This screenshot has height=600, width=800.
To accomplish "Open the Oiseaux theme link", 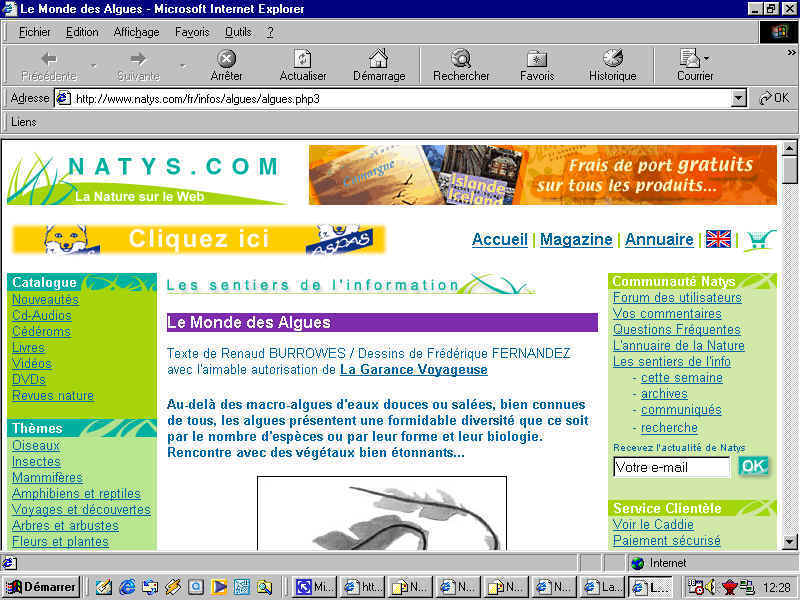I will click(36, 445).
